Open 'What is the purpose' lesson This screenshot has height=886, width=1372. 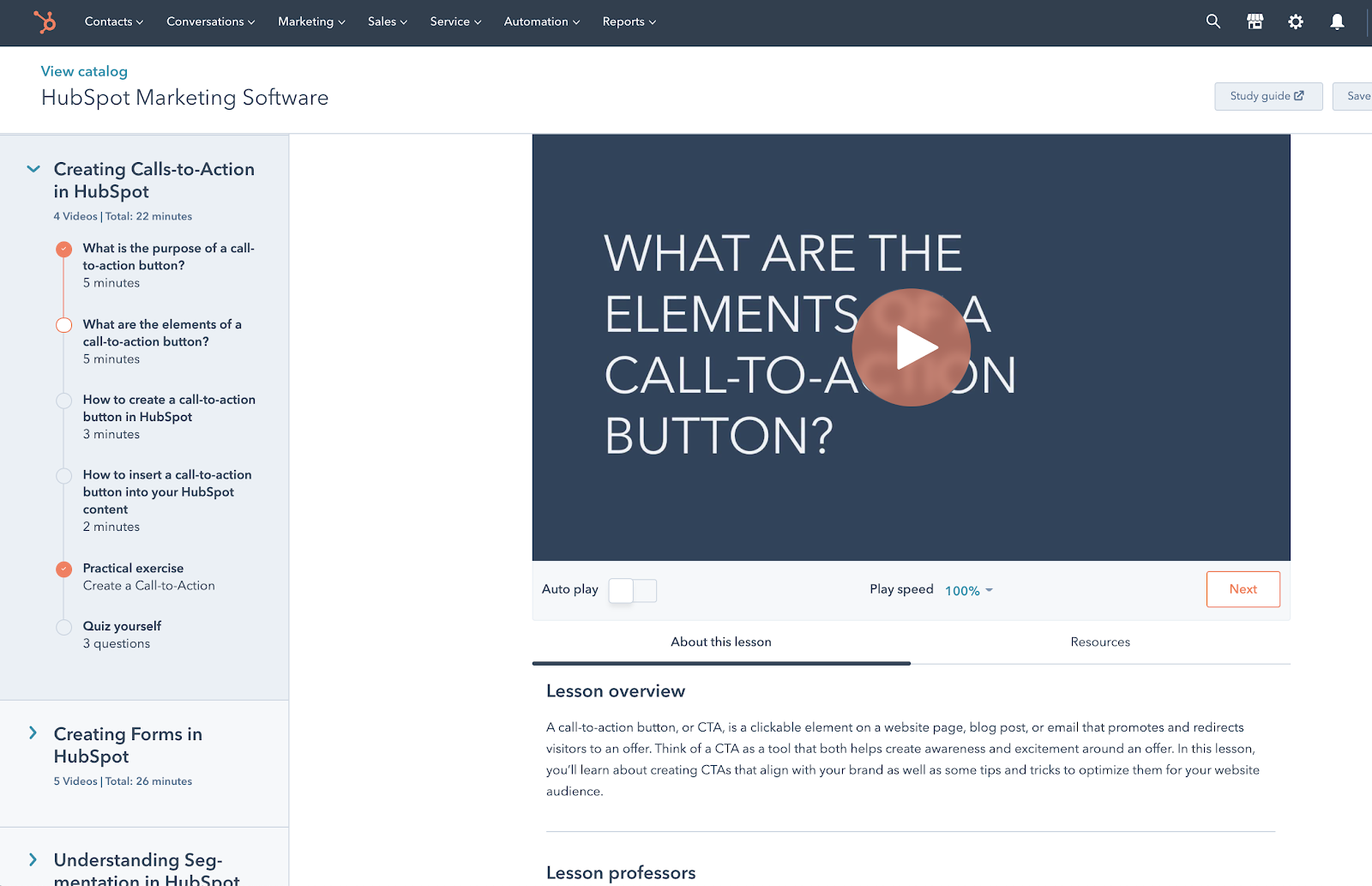169,265
